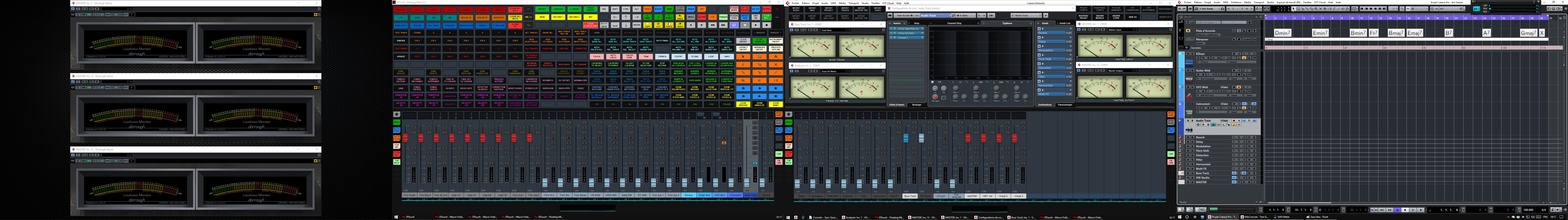
Task: Select the Draw pencil tool in Cubase Pro
Action: 1334,9
